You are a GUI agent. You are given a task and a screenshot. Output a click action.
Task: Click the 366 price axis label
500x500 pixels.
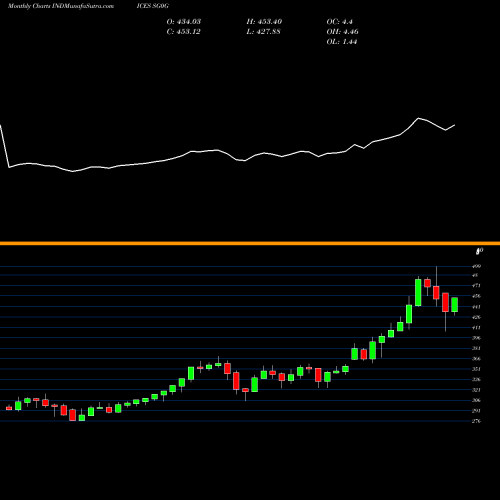pyautogui.click(x=476, y=359)
